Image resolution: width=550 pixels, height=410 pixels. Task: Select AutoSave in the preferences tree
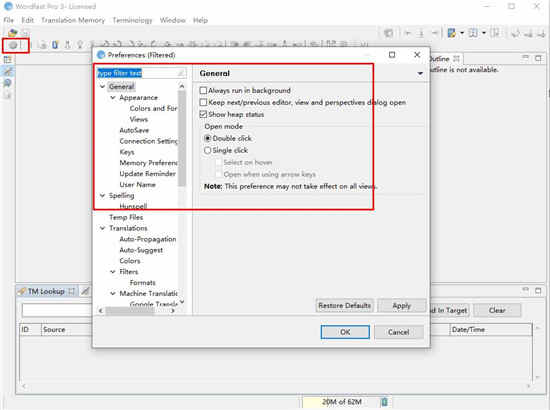click(134, 130)
